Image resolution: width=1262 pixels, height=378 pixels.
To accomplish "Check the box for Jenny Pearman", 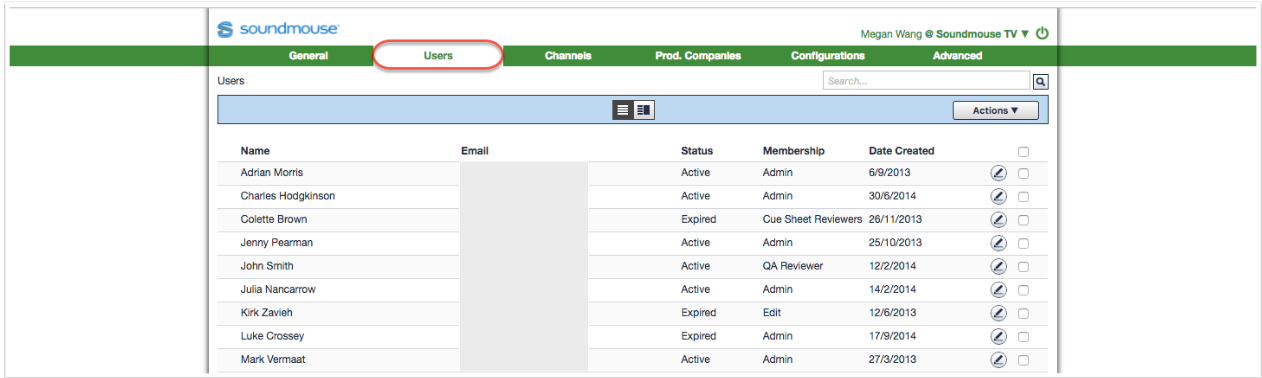I will pyautogui.click(x=1023, y=243).
